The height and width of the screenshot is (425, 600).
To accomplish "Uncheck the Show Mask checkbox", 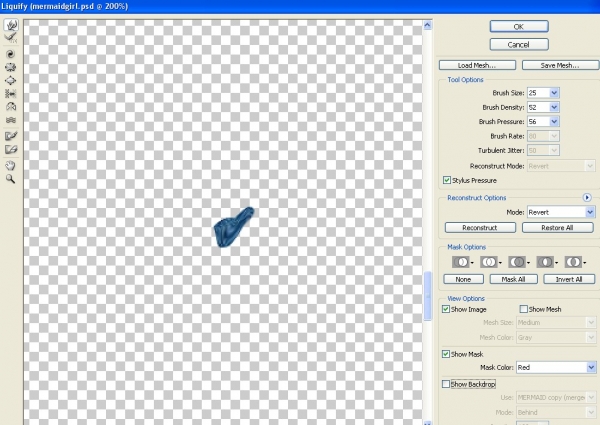I will [446, 354].
